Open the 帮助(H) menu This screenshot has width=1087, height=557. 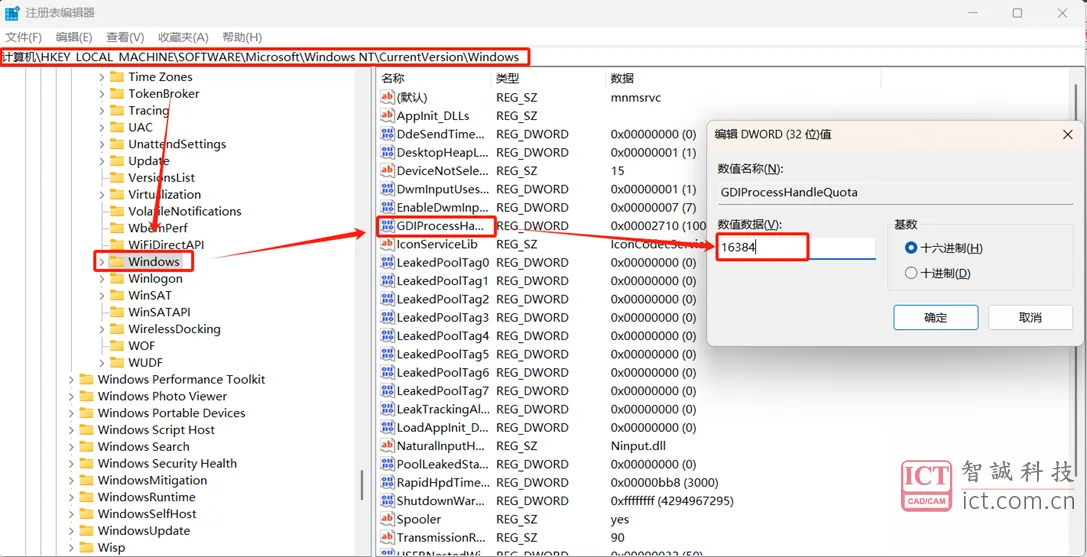pos(242,37)
